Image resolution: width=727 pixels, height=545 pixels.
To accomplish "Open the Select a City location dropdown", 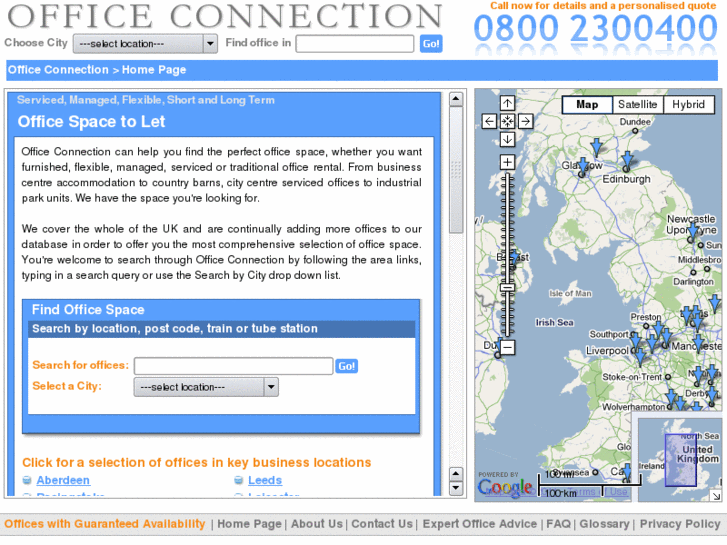I will click(x=206, y=387).
